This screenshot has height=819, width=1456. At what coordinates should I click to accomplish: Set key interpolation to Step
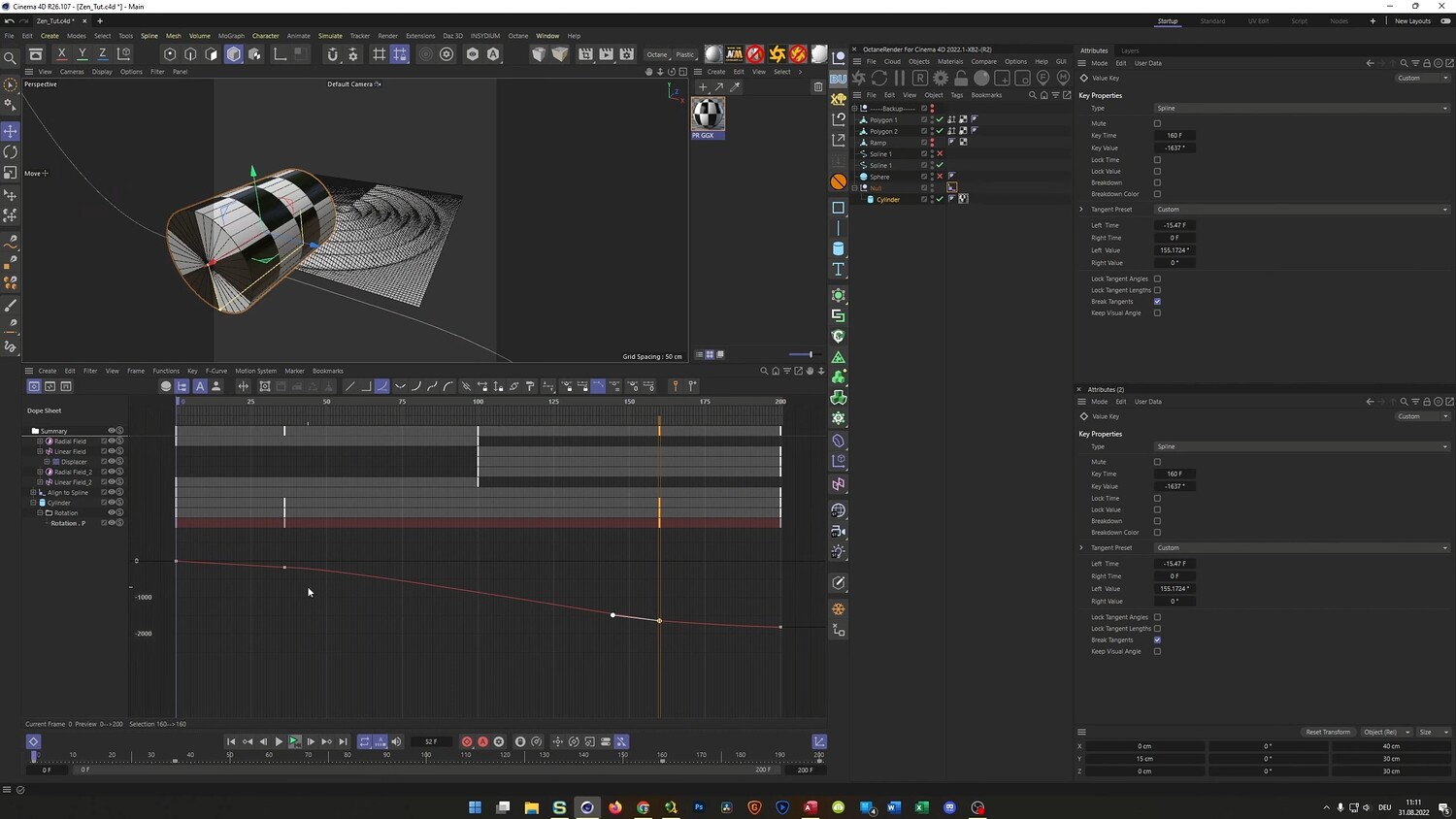[x=366, y=386]
